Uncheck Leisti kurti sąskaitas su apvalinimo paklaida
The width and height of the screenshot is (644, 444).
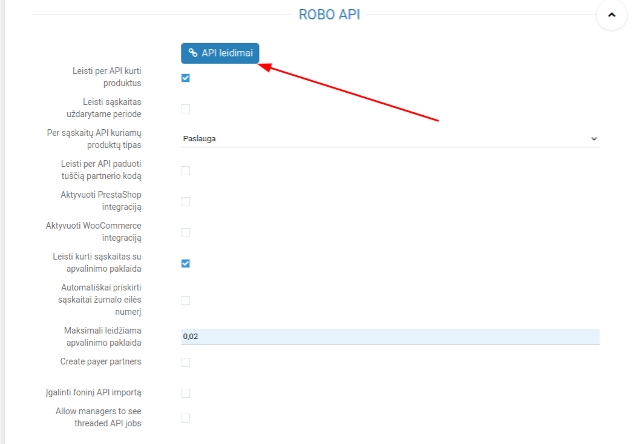pyautogui.click(x=186, y=263)
